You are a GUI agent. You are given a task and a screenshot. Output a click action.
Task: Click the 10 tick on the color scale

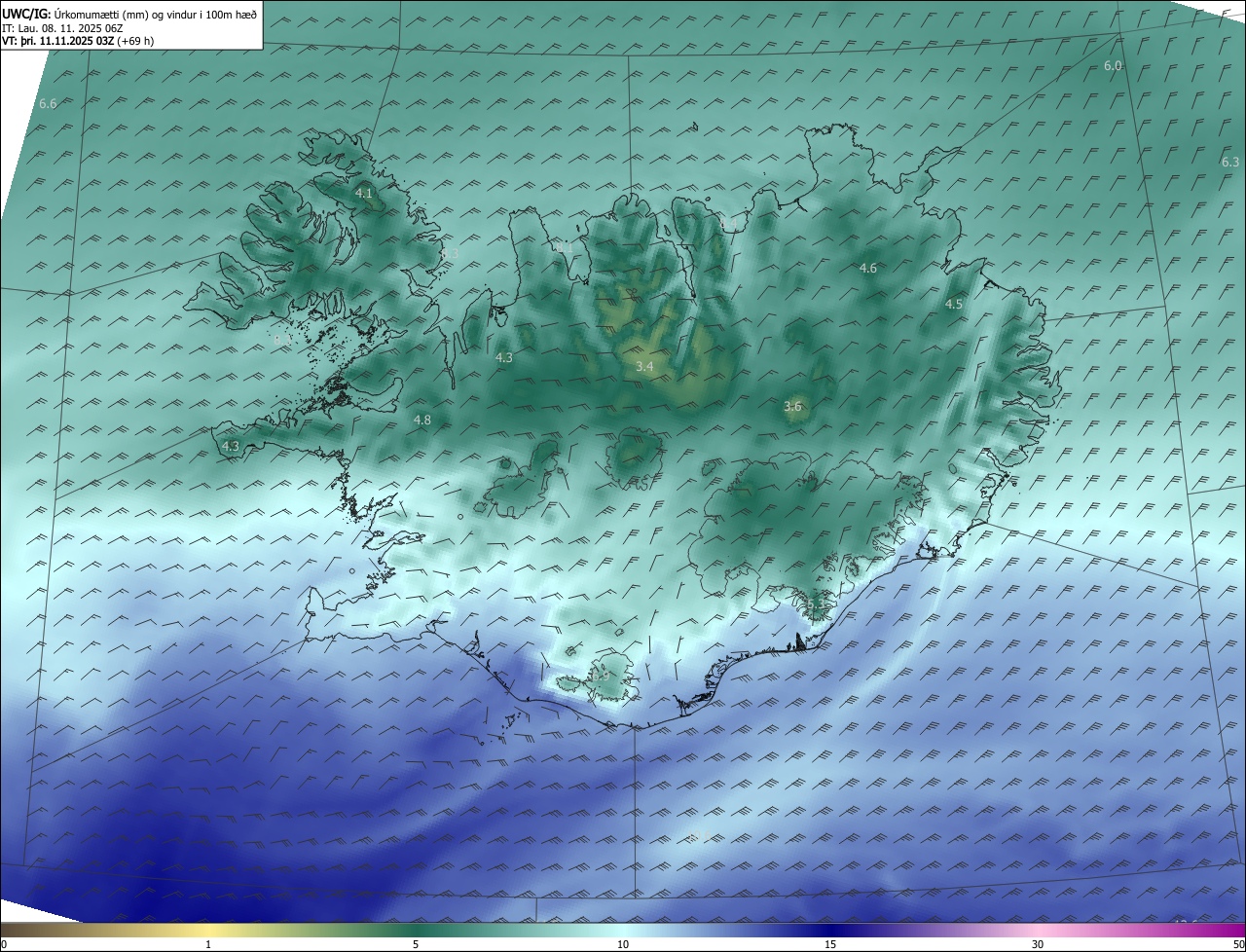point(623,944)
